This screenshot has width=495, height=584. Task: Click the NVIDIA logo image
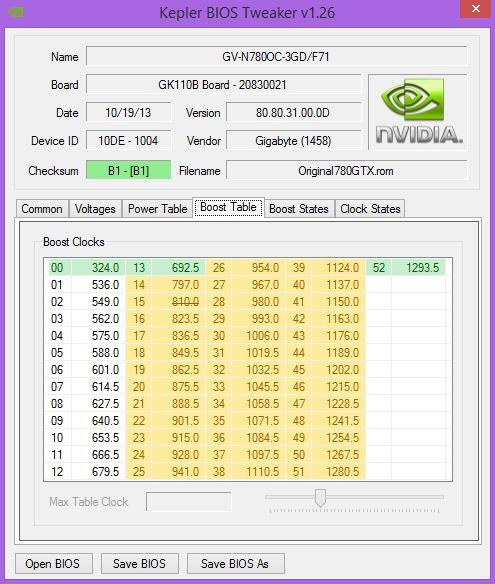coord(418,112)
